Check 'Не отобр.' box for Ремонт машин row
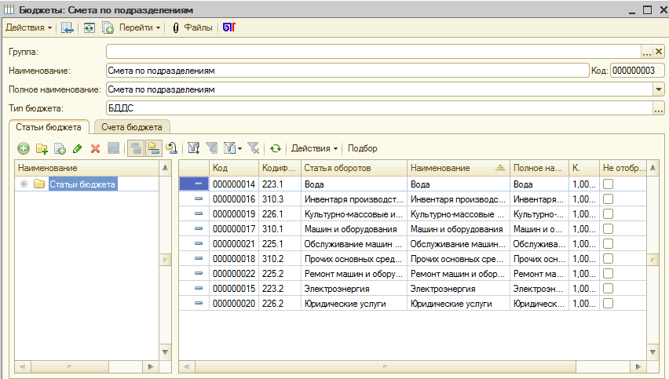This screenshot has height=379, width=669. (608, 274)
